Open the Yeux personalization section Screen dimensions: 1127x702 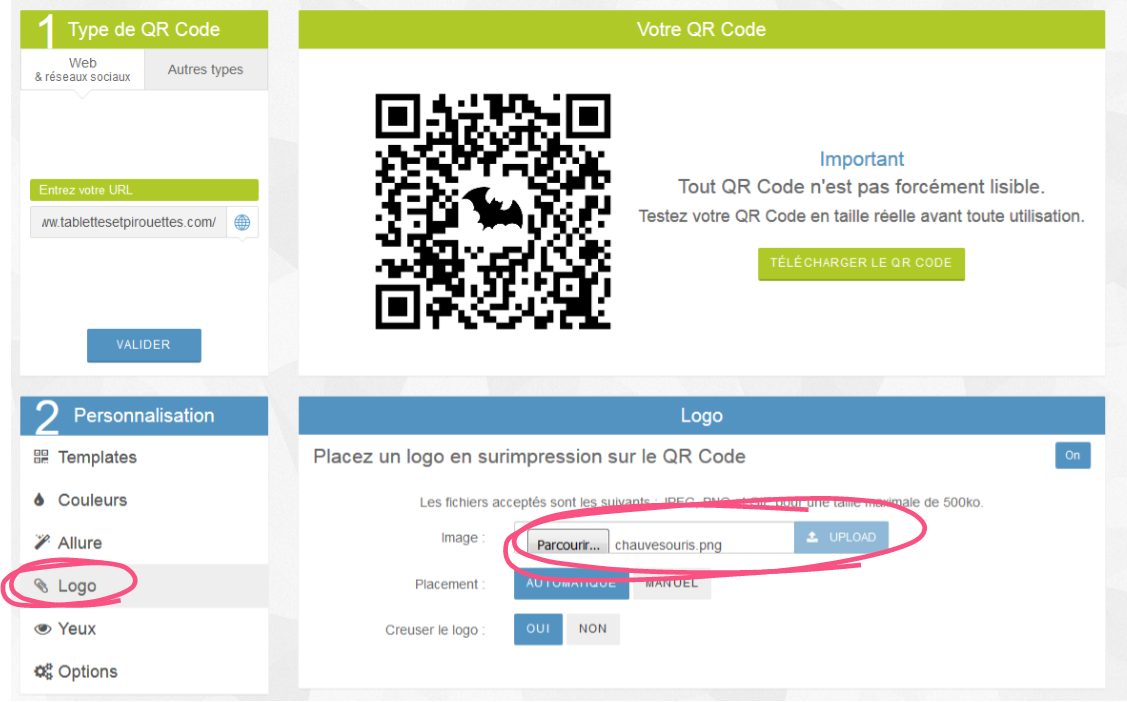pos(144,629)
